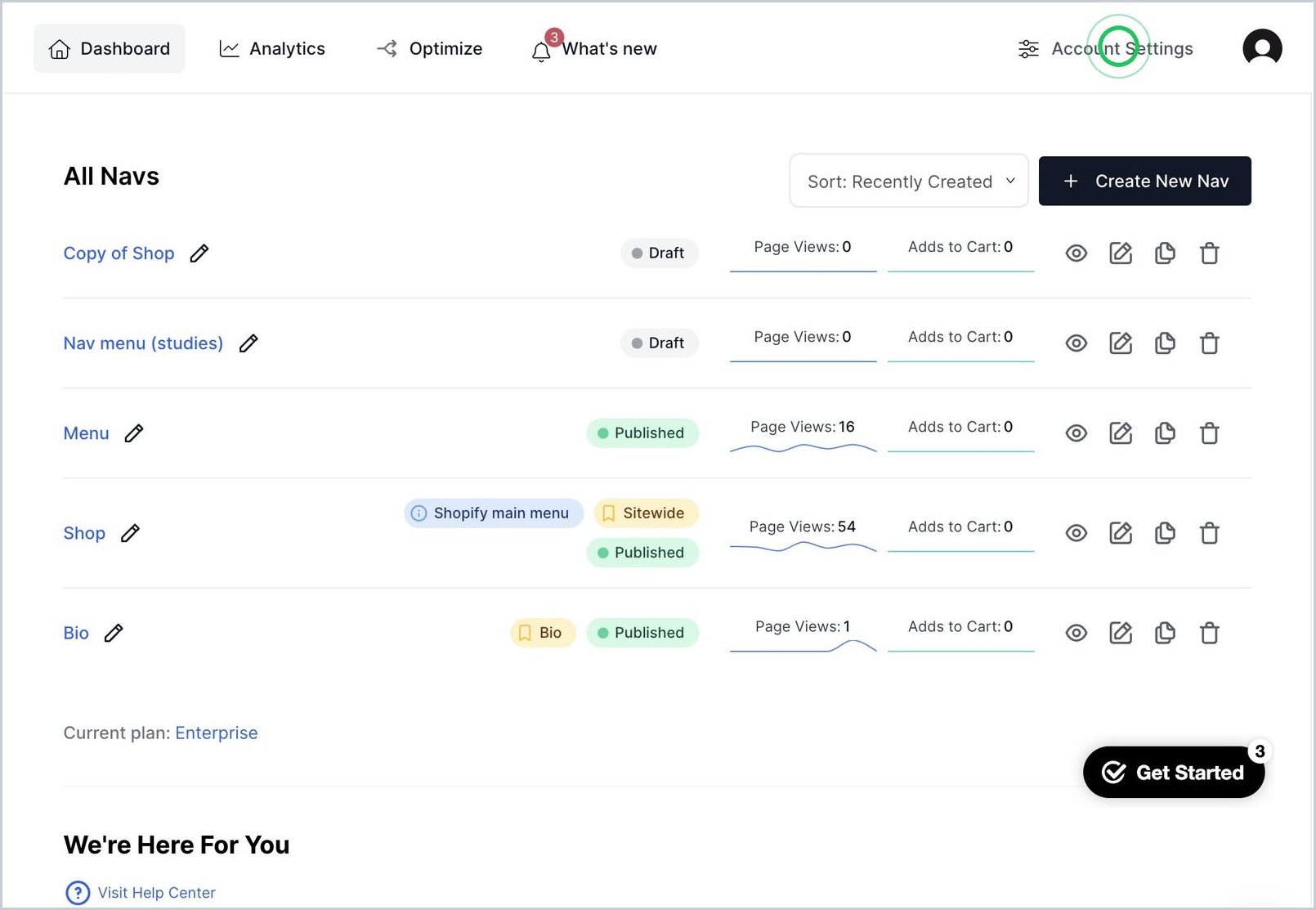Open editor icon for Nav menu (studies)
The height and width of the screenshot is (910, 1316).
pyautogui.click(x=1121, y=343)
